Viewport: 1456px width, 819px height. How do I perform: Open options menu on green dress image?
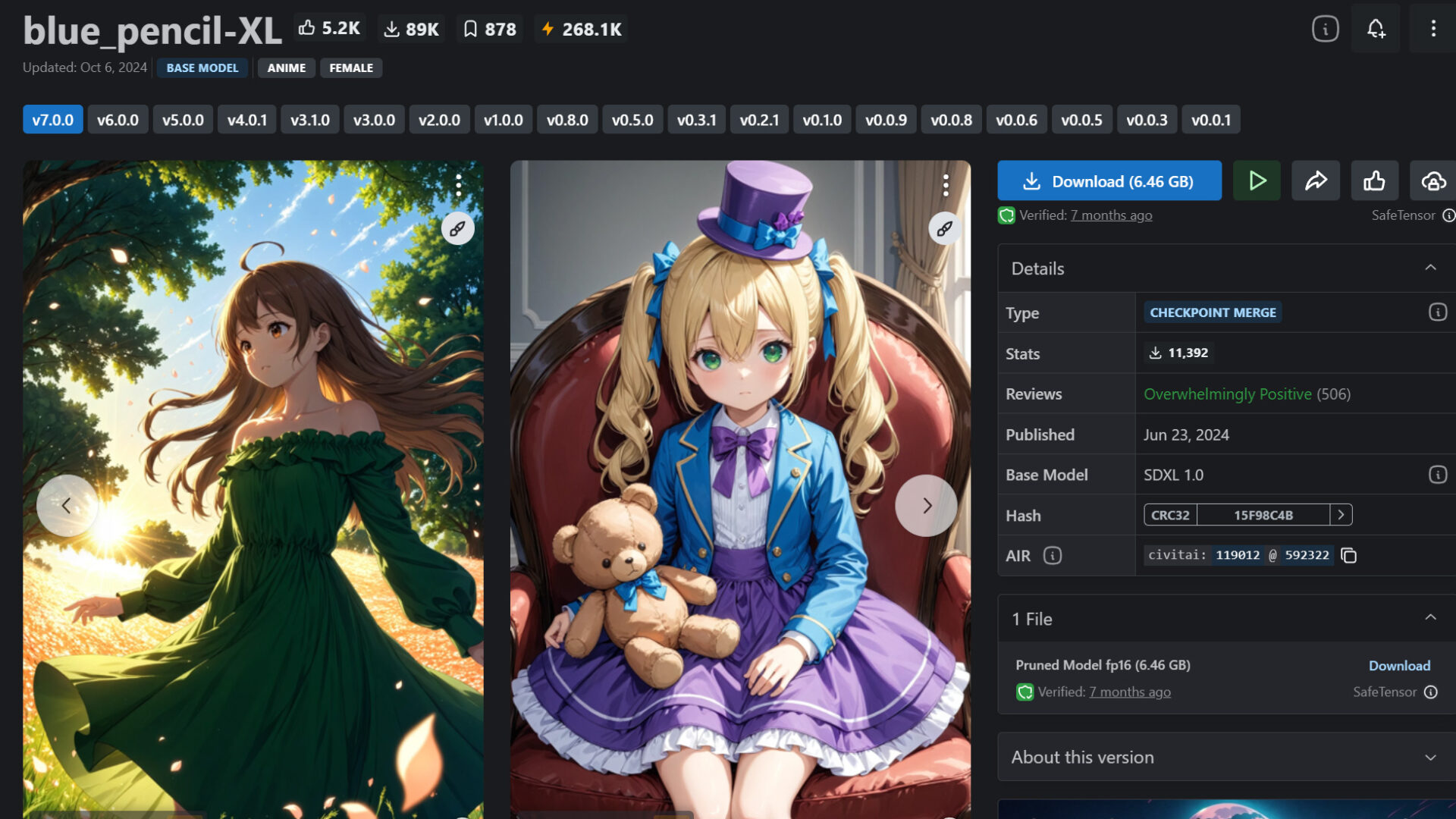(458, 185)
